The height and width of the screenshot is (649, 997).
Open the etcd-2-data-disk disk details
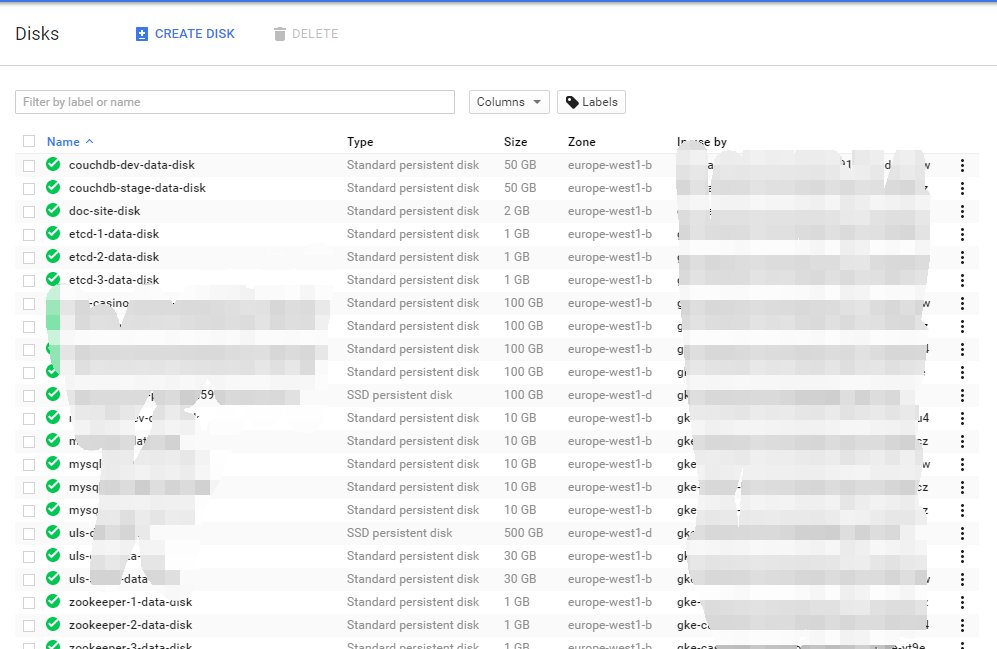point(116,256)
